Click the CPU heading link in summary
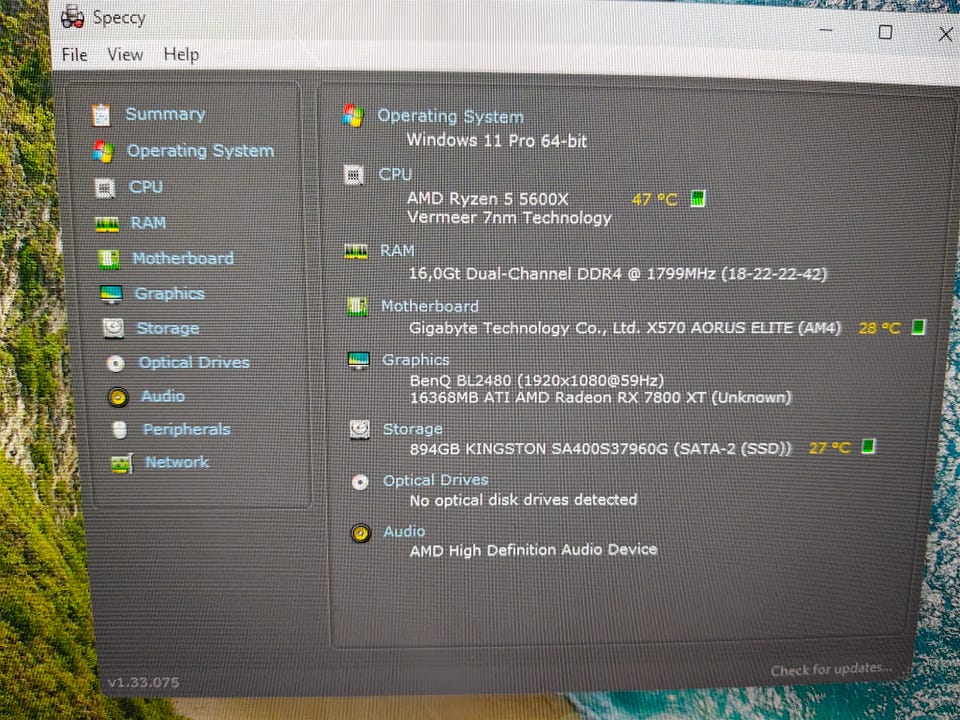 click(395, 174)
